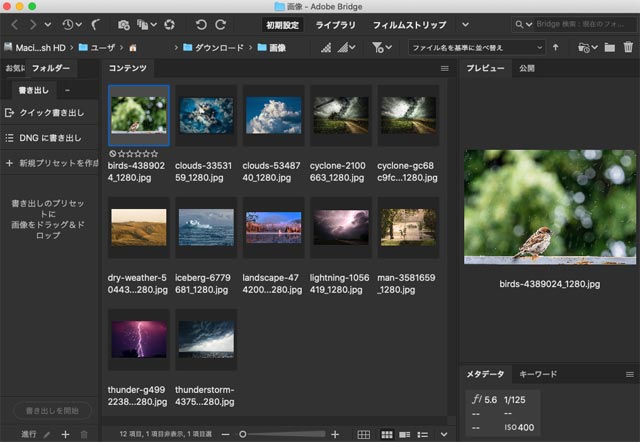Screen dimensions: 640x442
Task: Click the ユーザ breadcrumb
Action: click(x=96, y=48)
